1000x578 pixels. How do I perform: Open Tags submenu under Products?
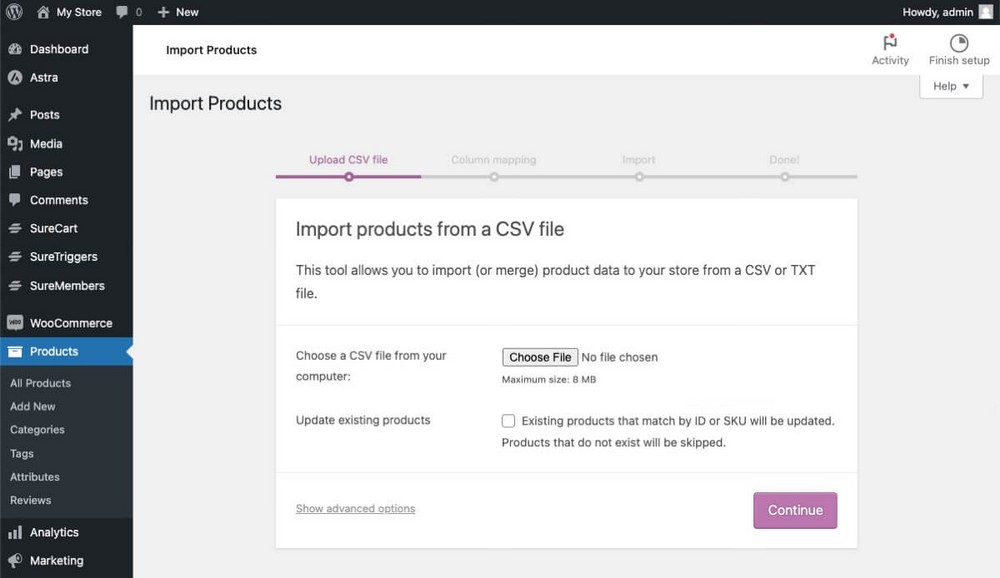22,454
